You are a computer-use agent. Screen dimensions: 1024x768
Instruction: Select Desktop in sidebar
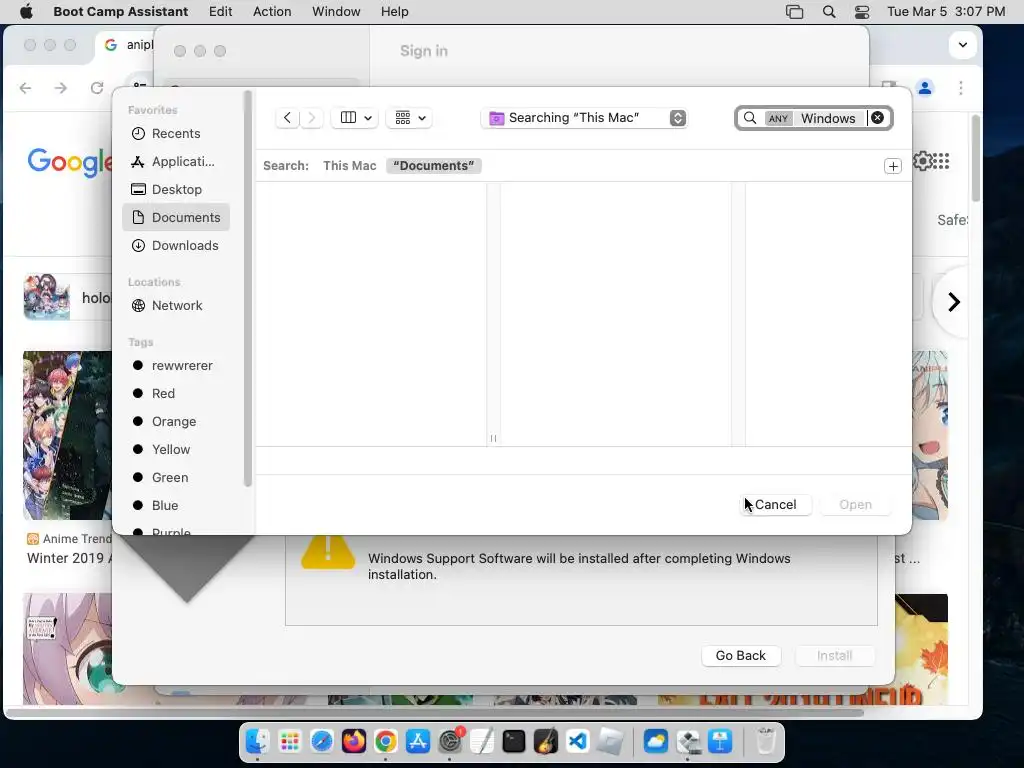point(176,189)
